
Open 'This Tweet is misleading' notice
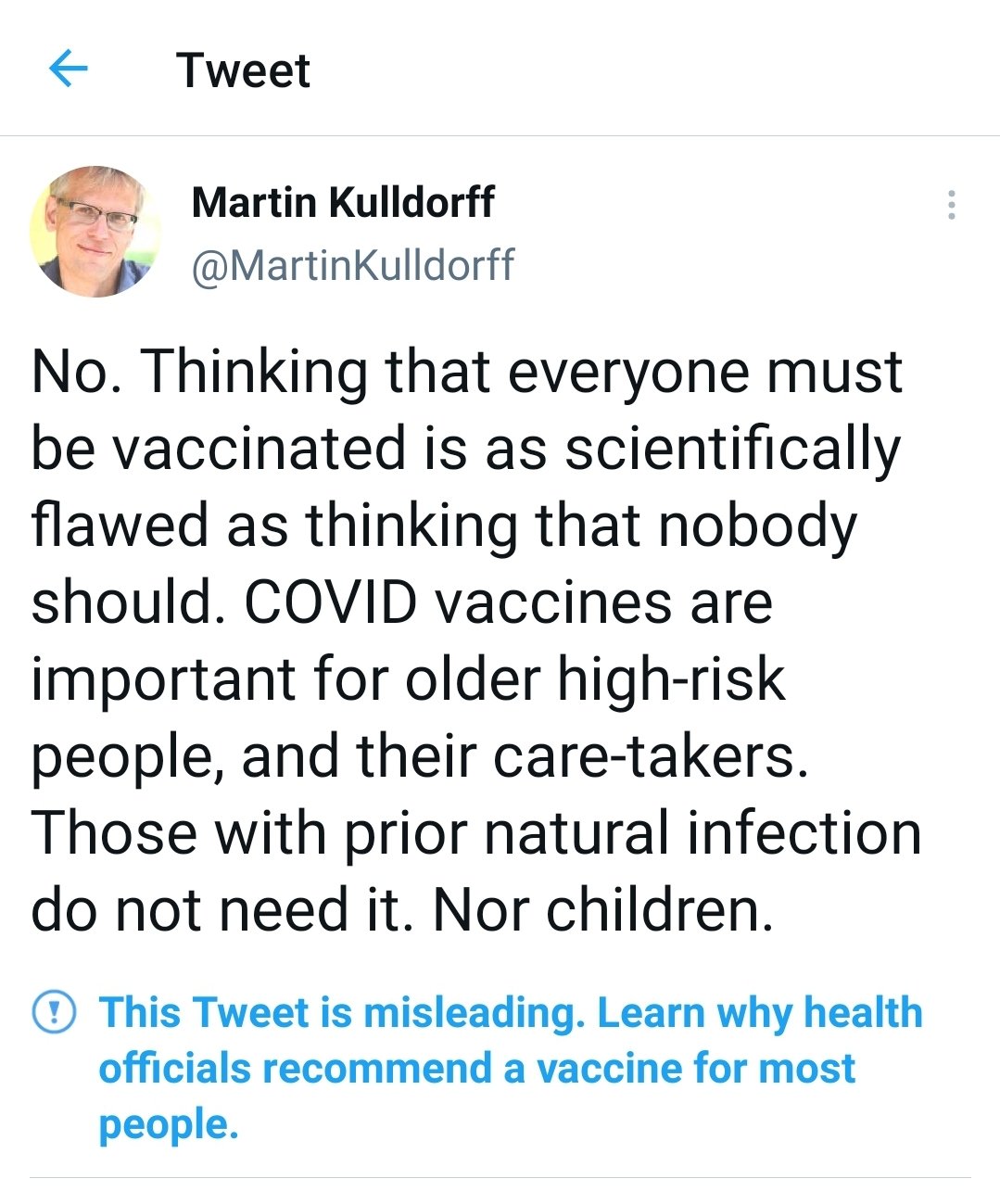(342, 1012)
